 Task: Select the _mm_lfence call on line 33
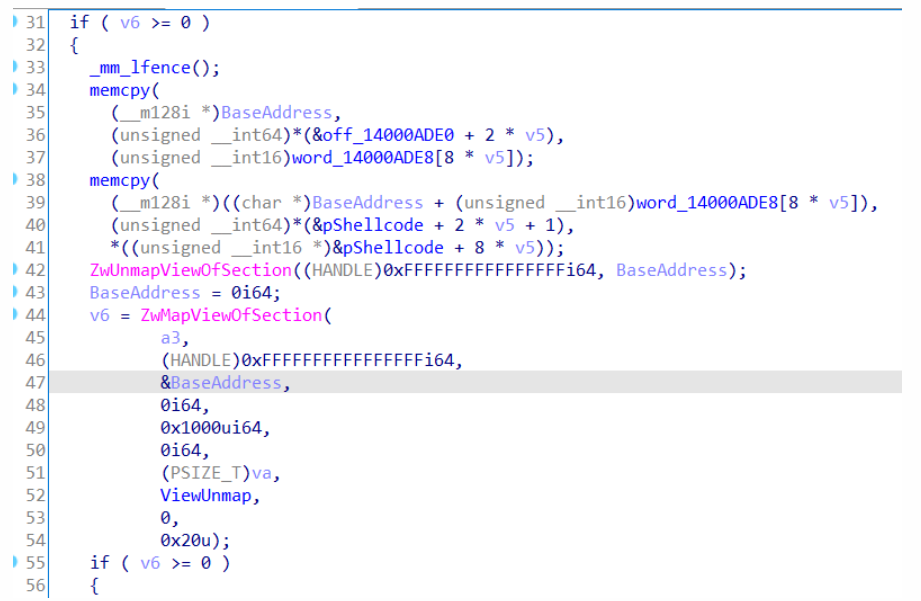140,68
